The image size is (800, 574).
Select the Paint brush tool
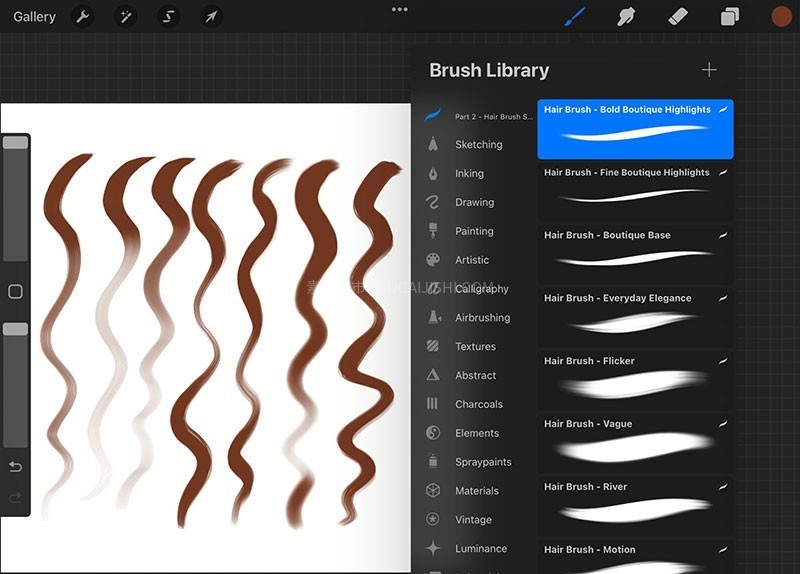coord(576,16)
